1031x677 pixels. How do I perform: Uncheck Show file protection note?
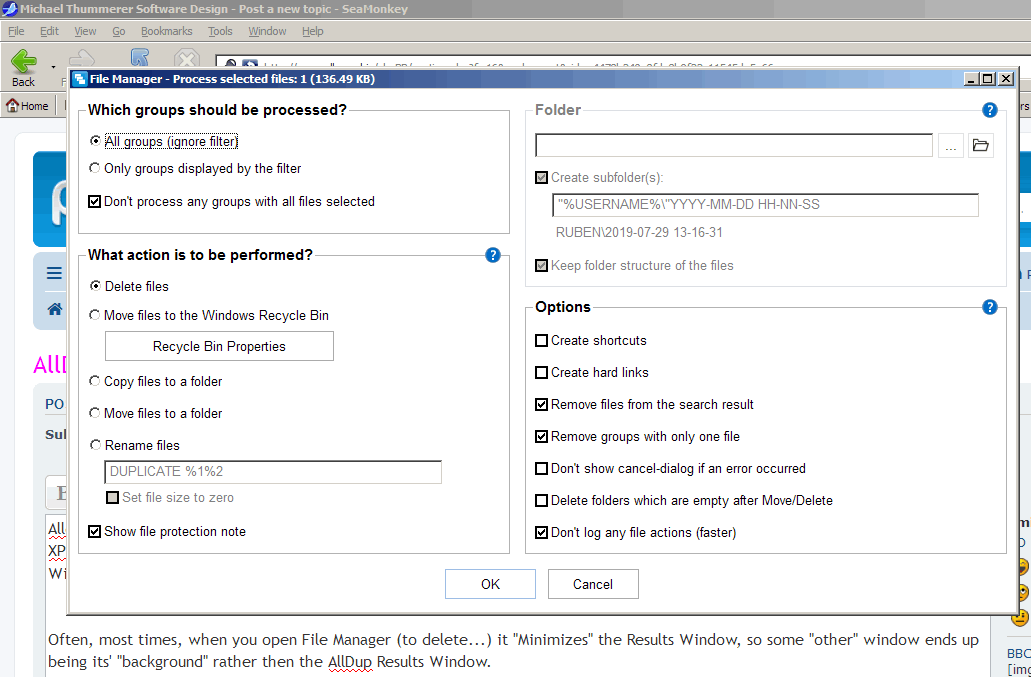(x=95, y=532)
